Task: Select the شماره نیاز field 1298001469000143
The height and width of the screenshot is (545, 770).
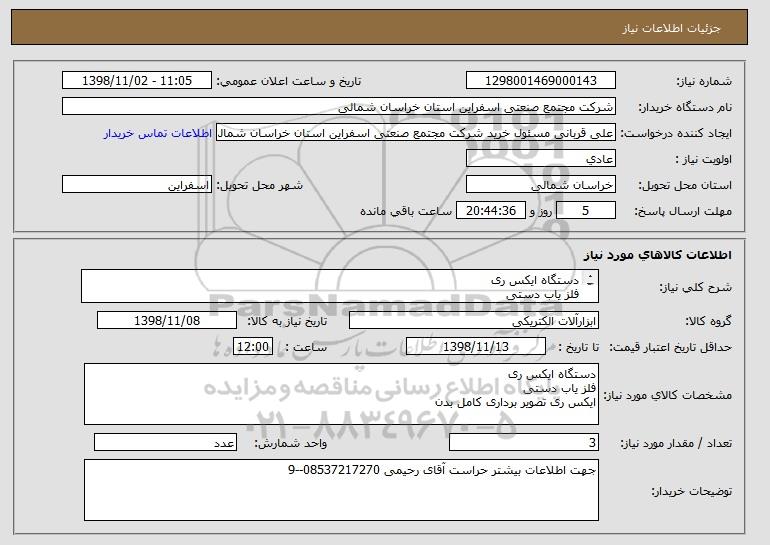Action: 541,81
